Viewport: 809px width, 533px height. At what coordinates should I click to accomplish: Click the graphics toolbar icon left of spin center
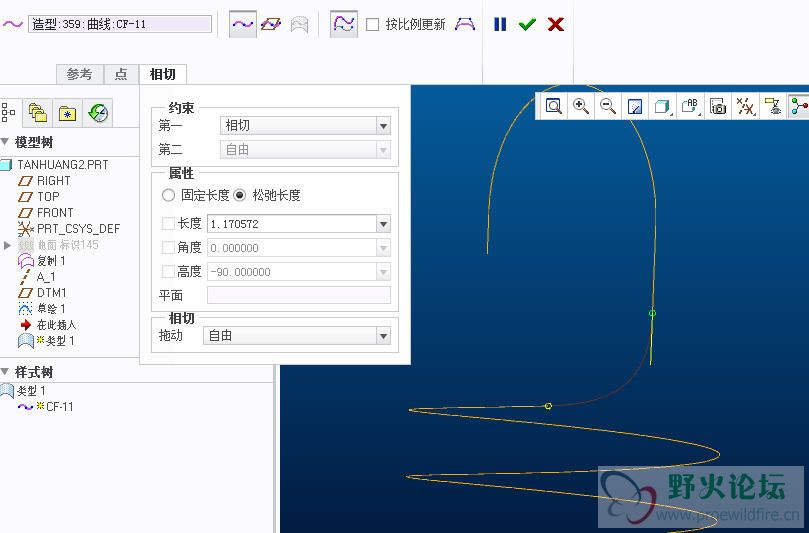coord(773,106)
